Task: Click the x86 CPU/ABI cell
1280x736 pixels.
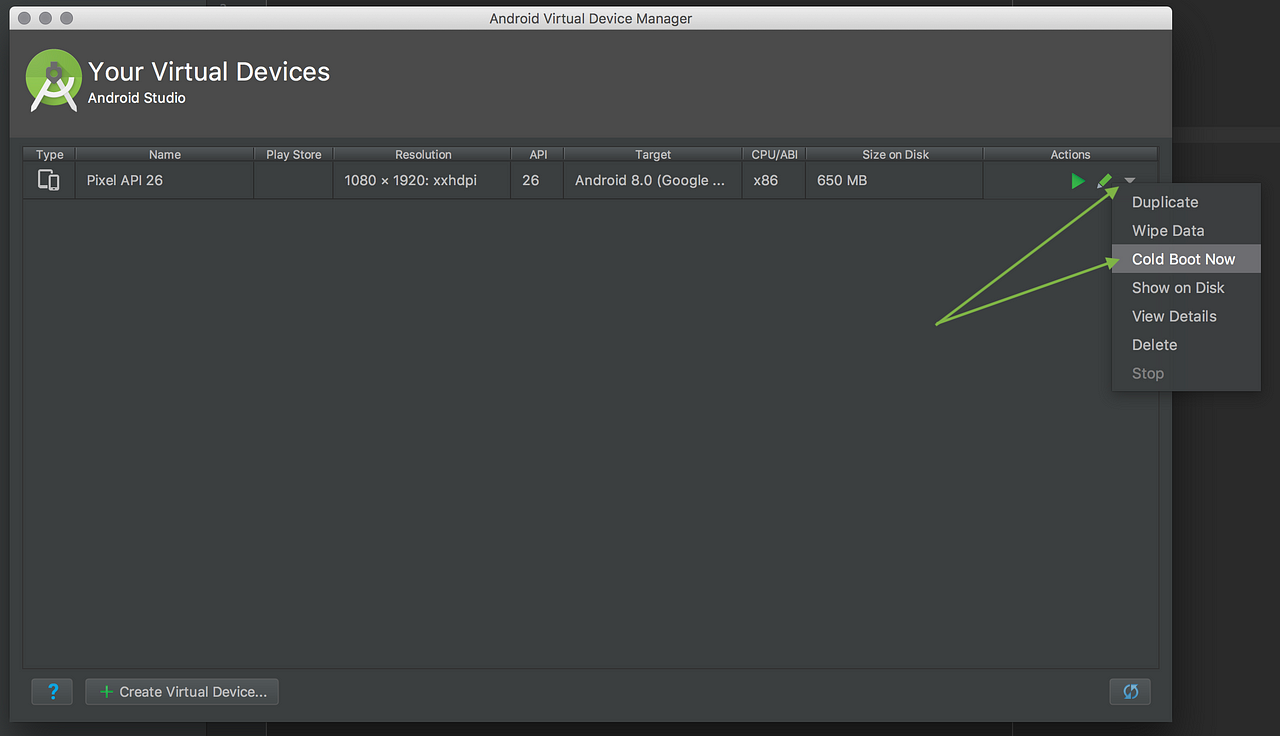Action: click(774, 181)
